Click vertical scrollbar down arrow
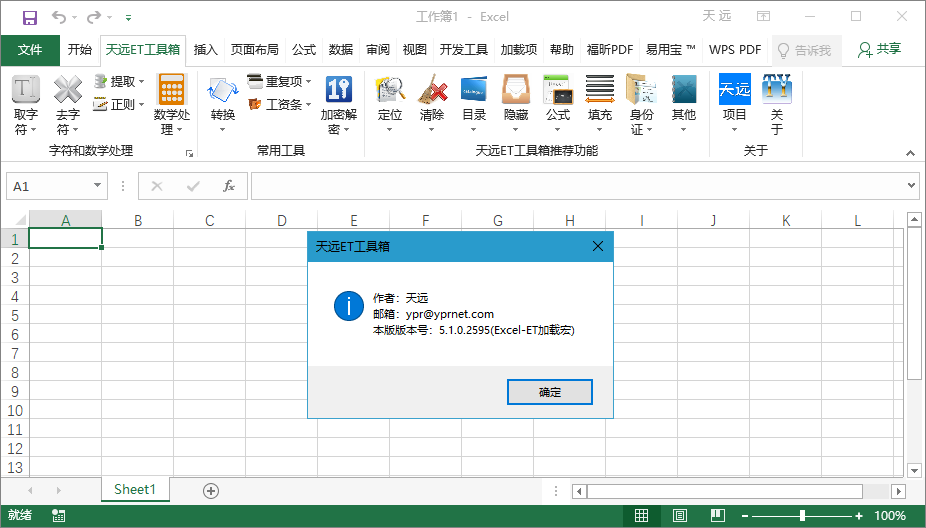 click(x=914, y=471)
